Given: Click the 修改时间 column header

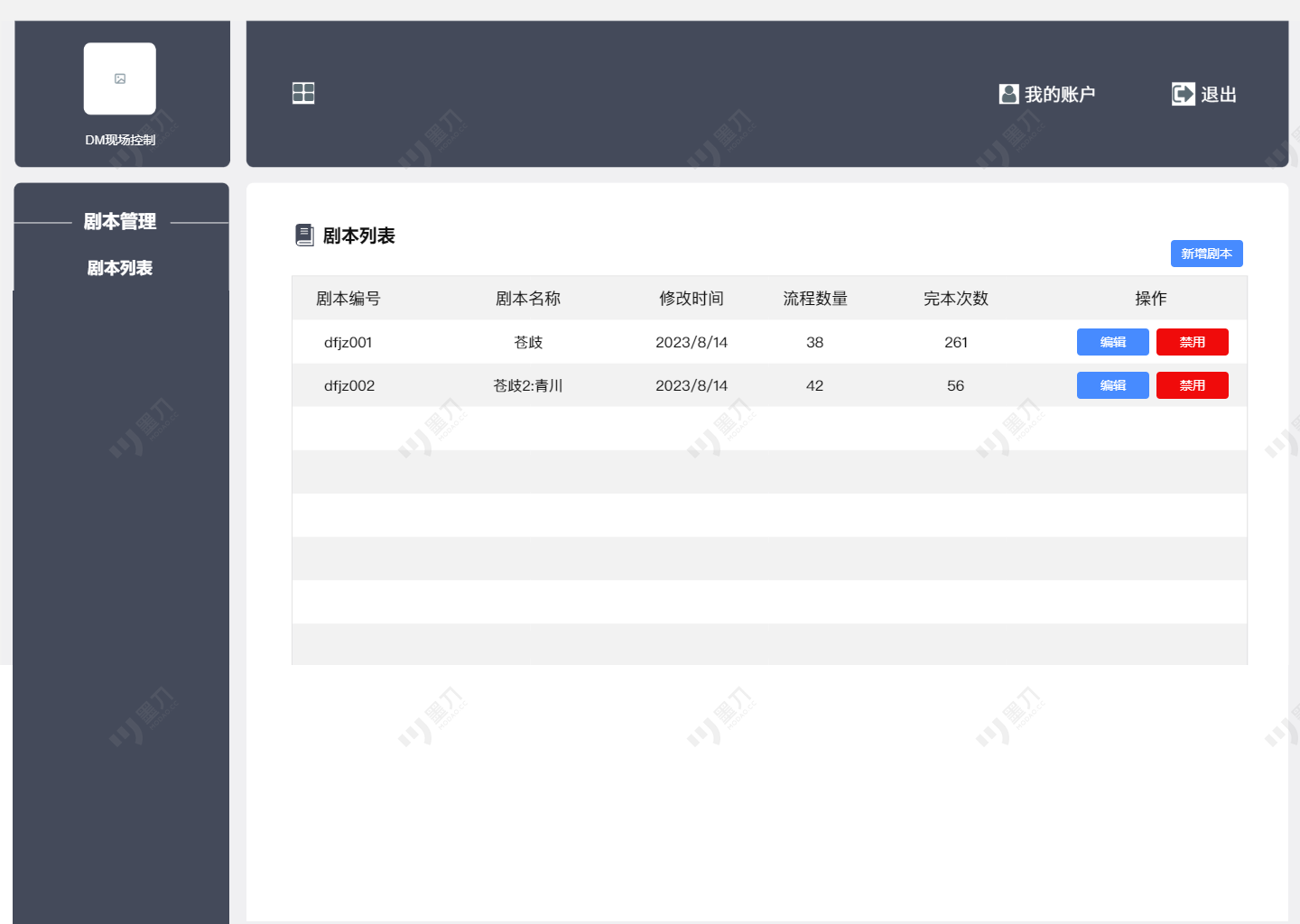Looking at the screenshot, I should [x=692, y=298].
